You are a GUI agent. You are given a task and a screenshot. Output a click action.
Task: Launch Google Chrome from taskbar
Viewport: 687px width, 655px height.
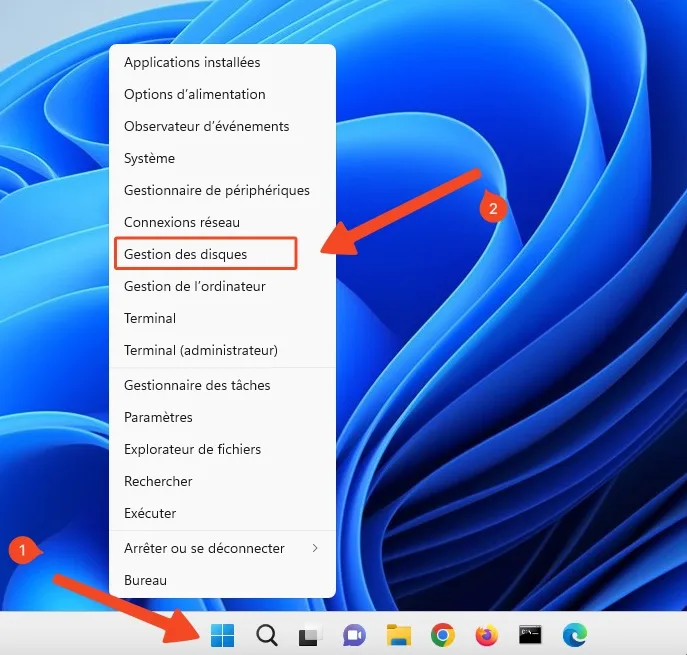click(443, 635)
